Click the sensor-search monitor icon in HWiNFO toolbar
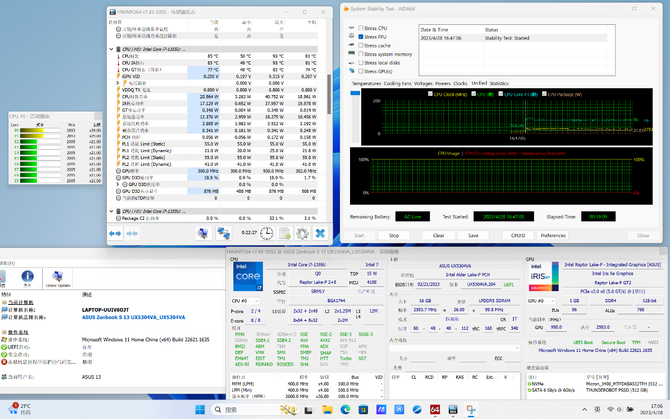The image size is (670, 419). pyautogui.click(x=203, y=233)
